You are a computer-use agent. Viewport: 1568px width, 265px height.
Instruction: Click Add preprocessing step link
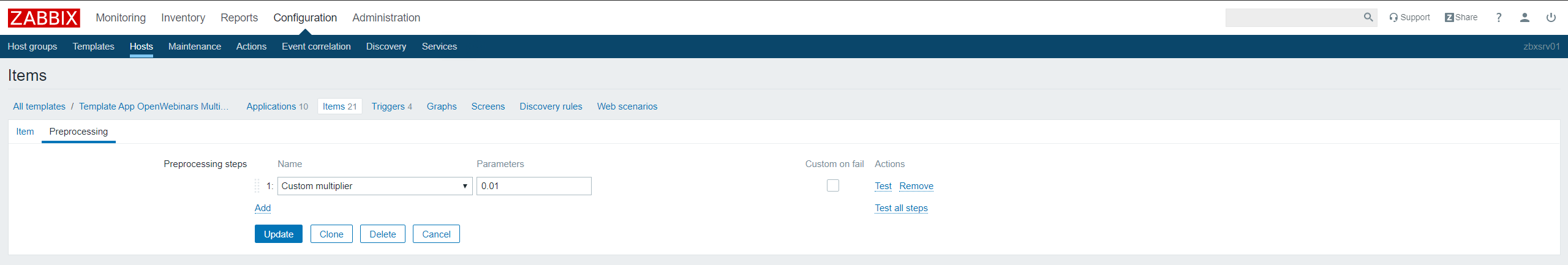pos(263,208)
